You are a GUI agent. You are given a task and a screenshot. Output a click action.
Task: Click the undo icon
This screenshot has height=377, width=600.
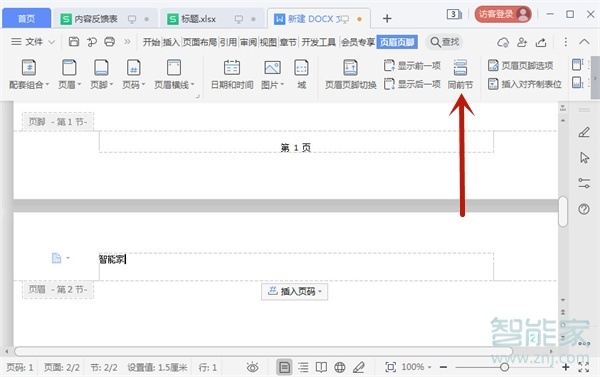tap(92, 41)
